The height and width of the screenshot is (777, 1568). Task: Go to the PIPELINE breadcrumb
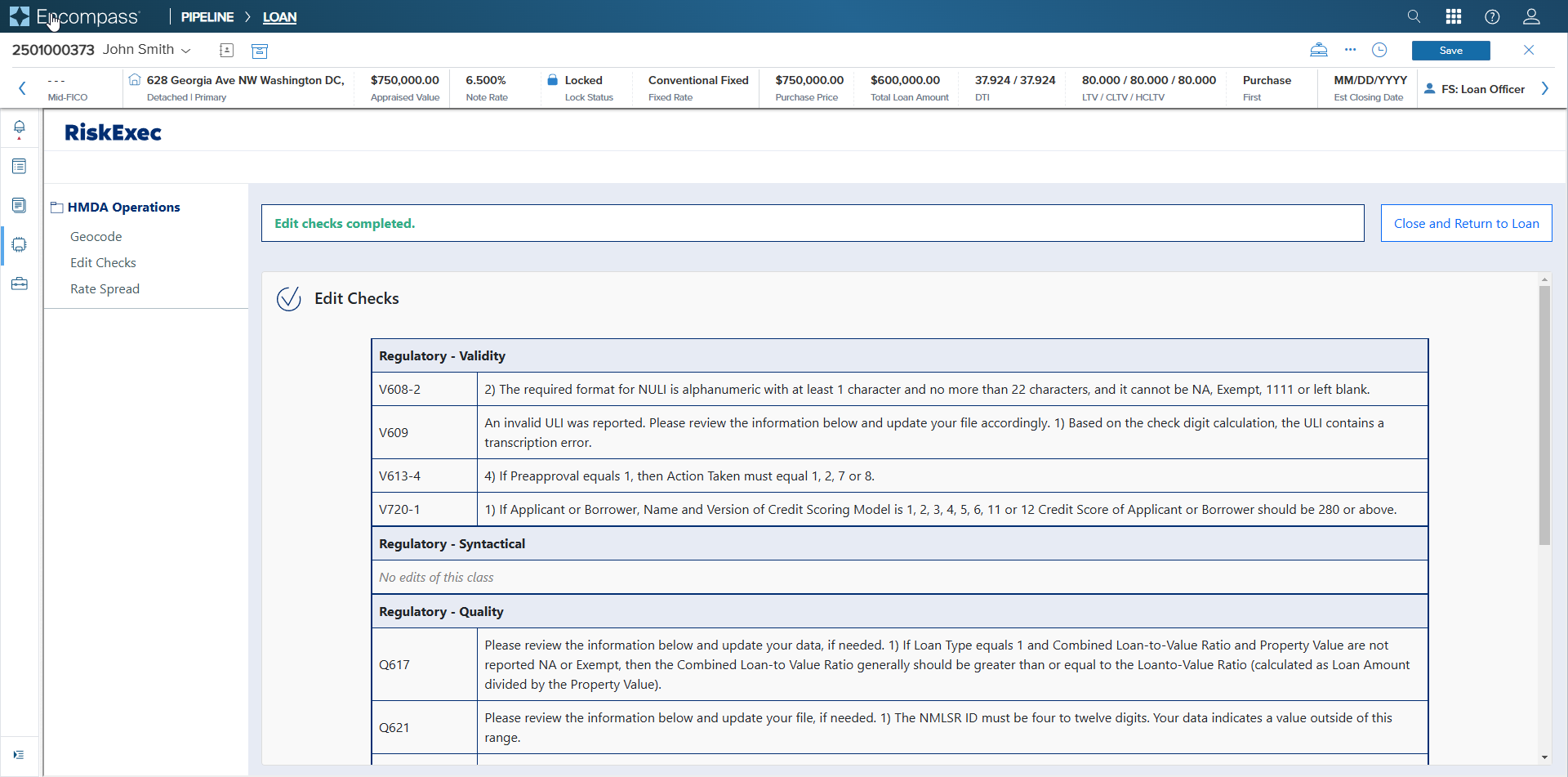point(207,17)
